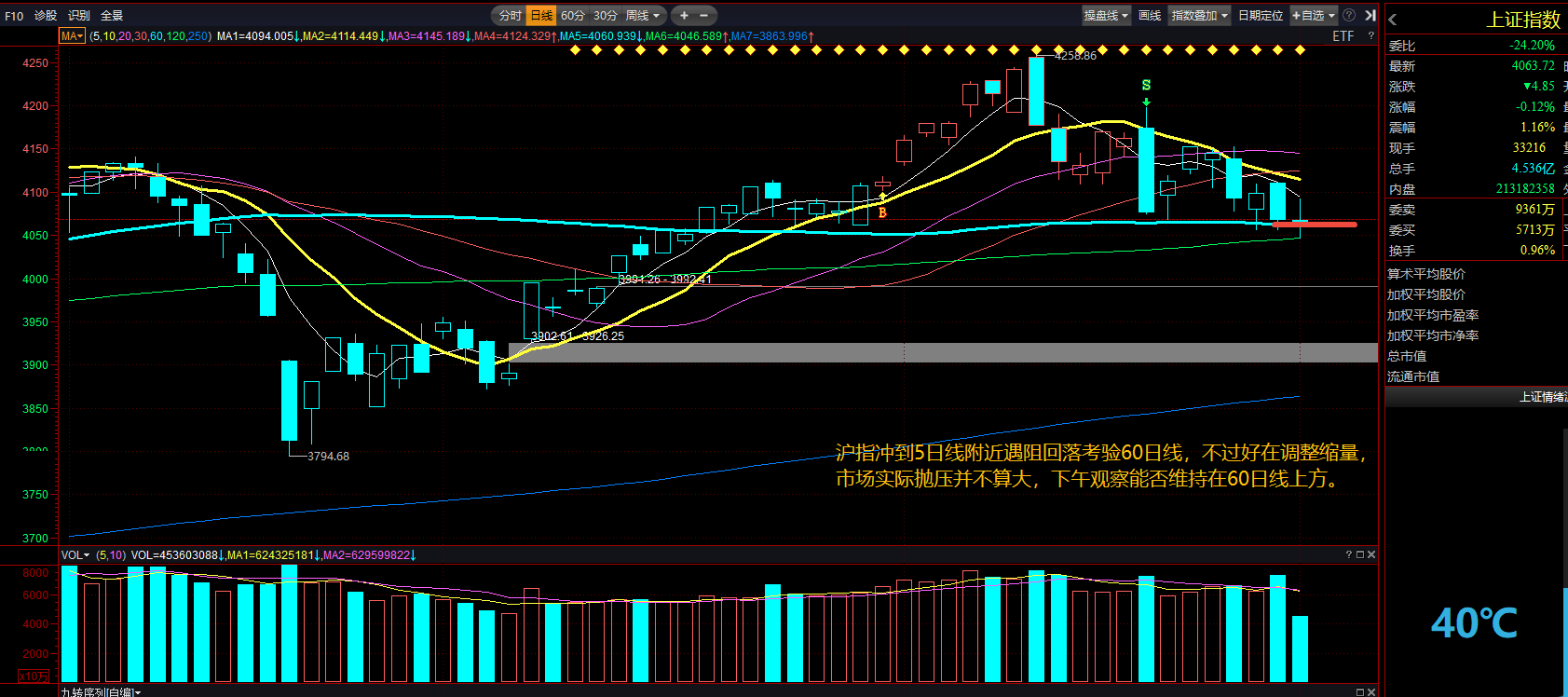Image resolution: width=1568 pixels, height=697 pixels.
Task: Edit the MA parameters (5,10,20,30,60,120,250)
Action: (x=150, y=36)
